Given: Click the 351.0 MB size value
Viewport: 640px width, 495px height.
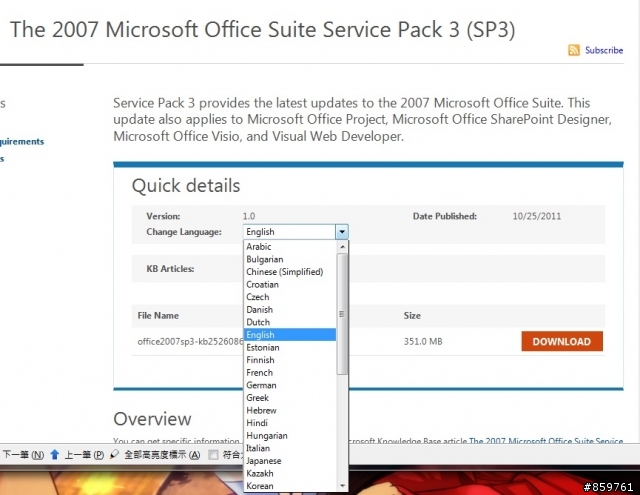Looking at the screenshot, I should pos(423,342).
